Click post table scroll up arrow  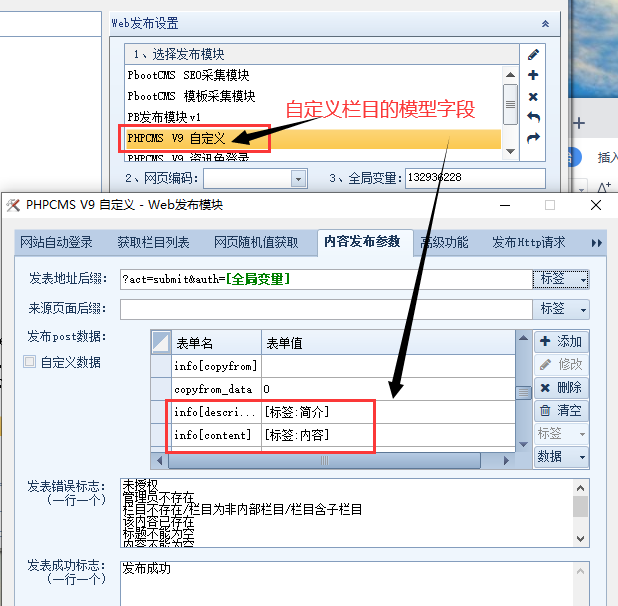[x=523, y=338]
